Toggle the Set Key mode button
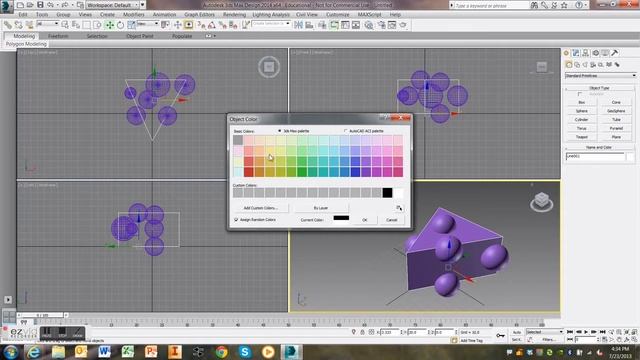Image resolution: width=640 pixels, height=360 pixels. pos(517,339)
